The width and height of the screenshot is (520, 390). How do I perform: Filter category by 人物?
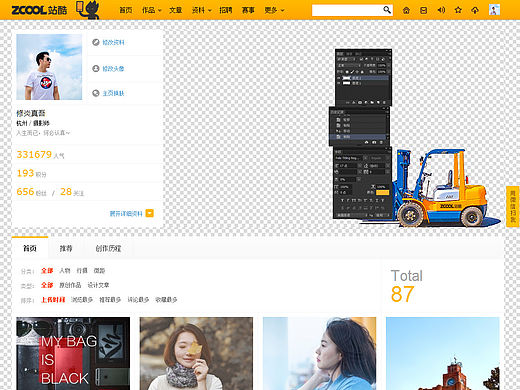(65, 271)
